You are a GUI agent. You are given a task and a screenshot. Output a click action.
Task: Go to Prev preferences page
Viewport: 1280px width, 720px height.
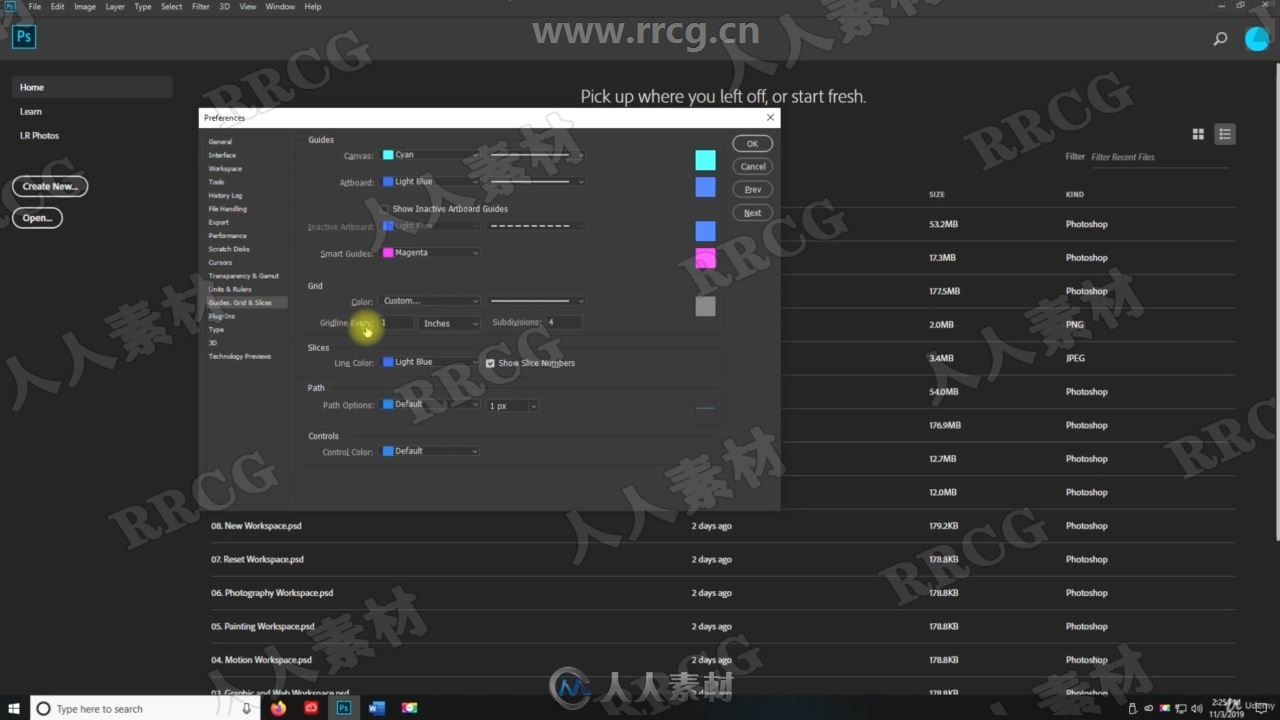753,189
